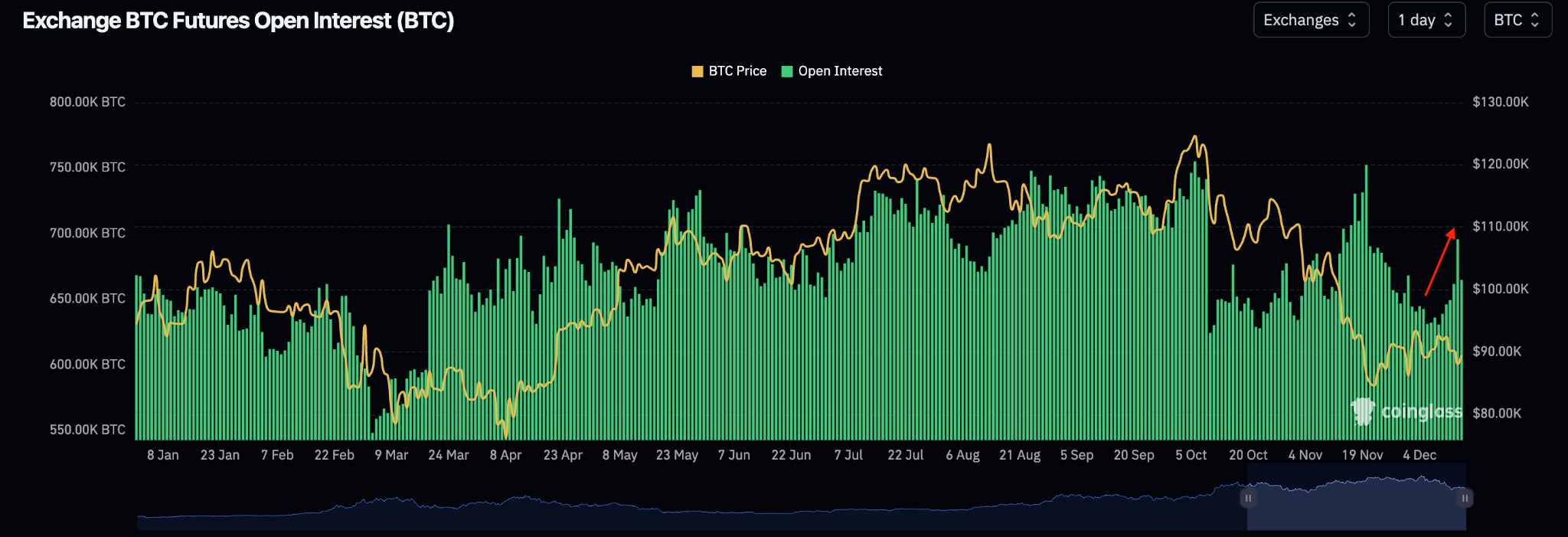Click the 24 Mar date label

[449, 455]
